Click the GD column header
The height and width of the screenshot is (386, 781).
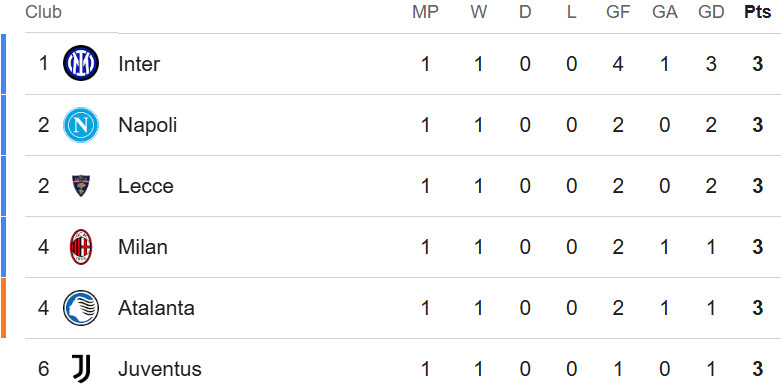(711, 12)
